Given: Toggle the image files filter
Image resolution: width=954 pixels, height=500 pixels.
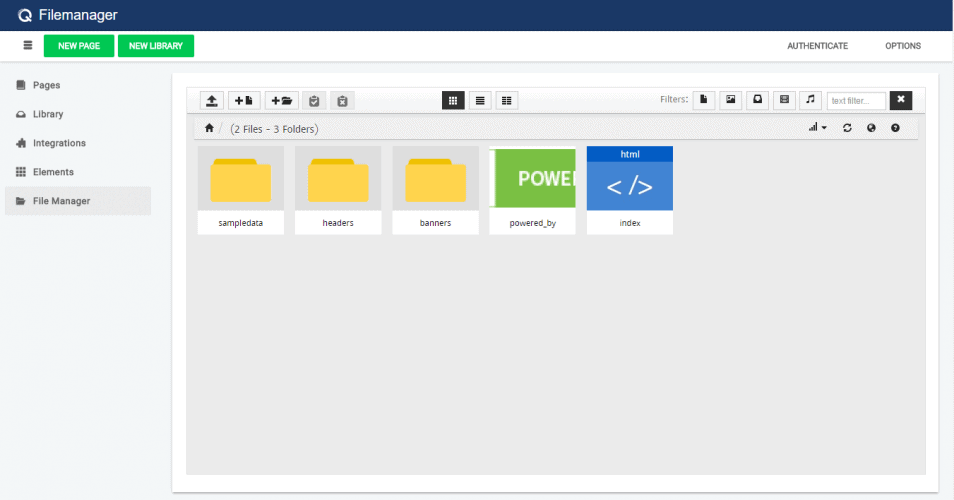Looking at the screenshot, I should pos(731,100).
